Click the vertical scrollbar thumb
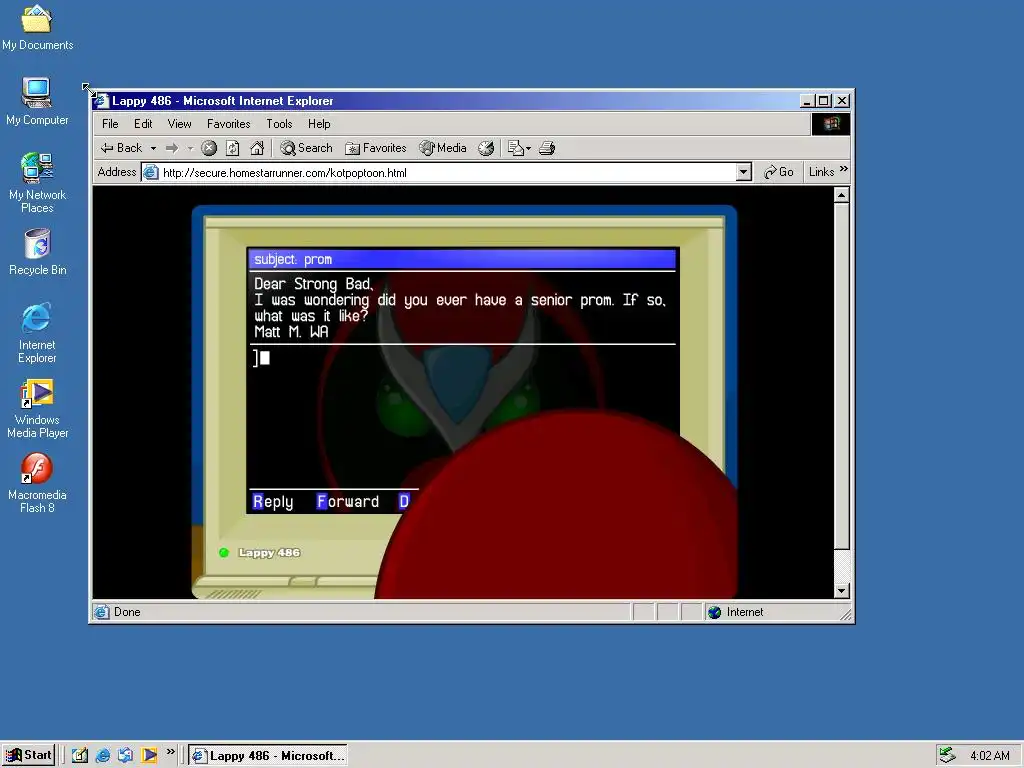The width and height of the screenshot is (1024, 768). 842,376
